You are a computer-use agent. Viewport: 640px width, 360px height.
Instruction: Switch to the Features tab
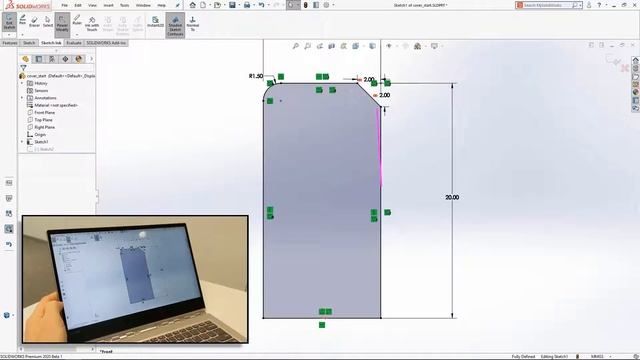tap(10, 43)
